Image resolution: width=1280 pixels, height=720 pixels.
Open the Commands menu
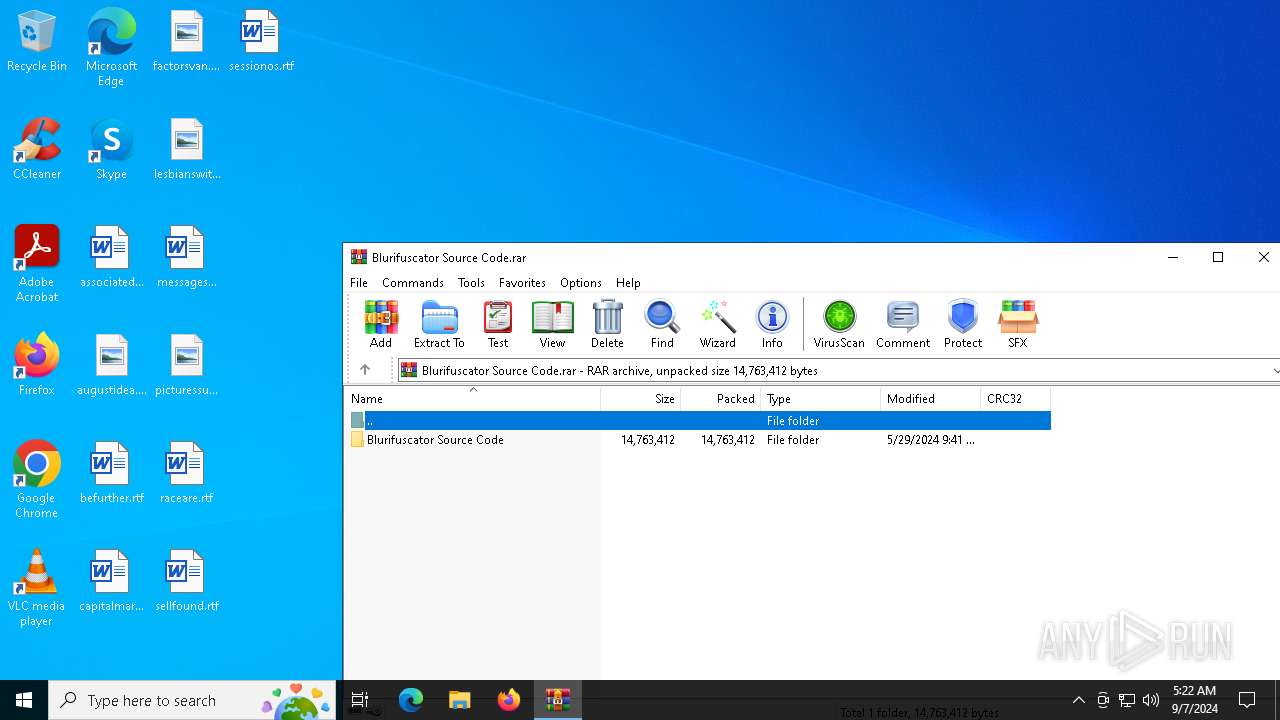click(x=413, y=283)
